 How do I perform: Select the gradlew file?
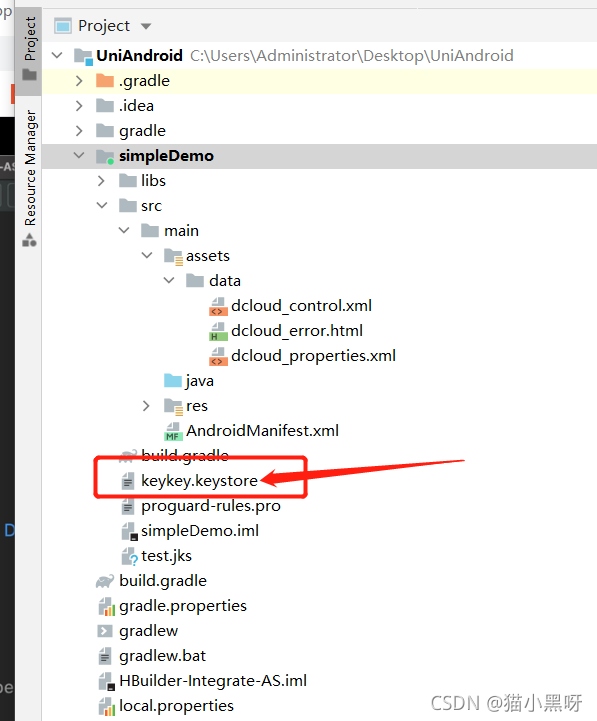149,631
